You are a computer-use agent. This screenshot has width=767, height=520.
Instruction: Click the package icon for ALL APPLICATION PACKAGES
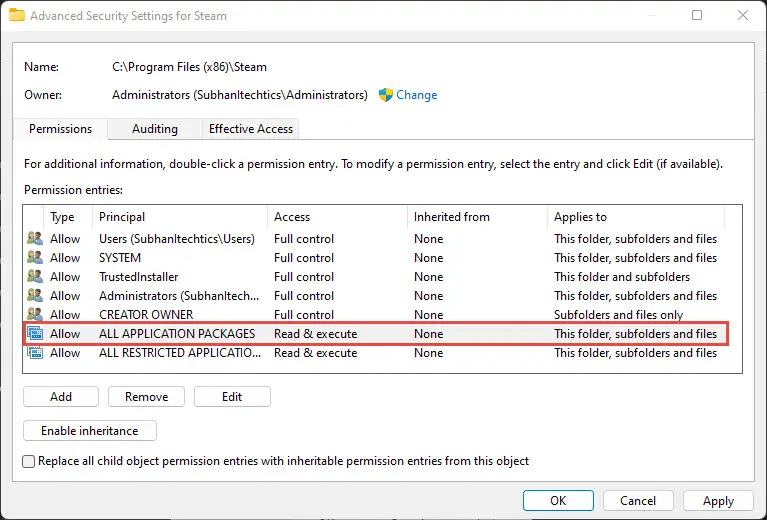35,334
